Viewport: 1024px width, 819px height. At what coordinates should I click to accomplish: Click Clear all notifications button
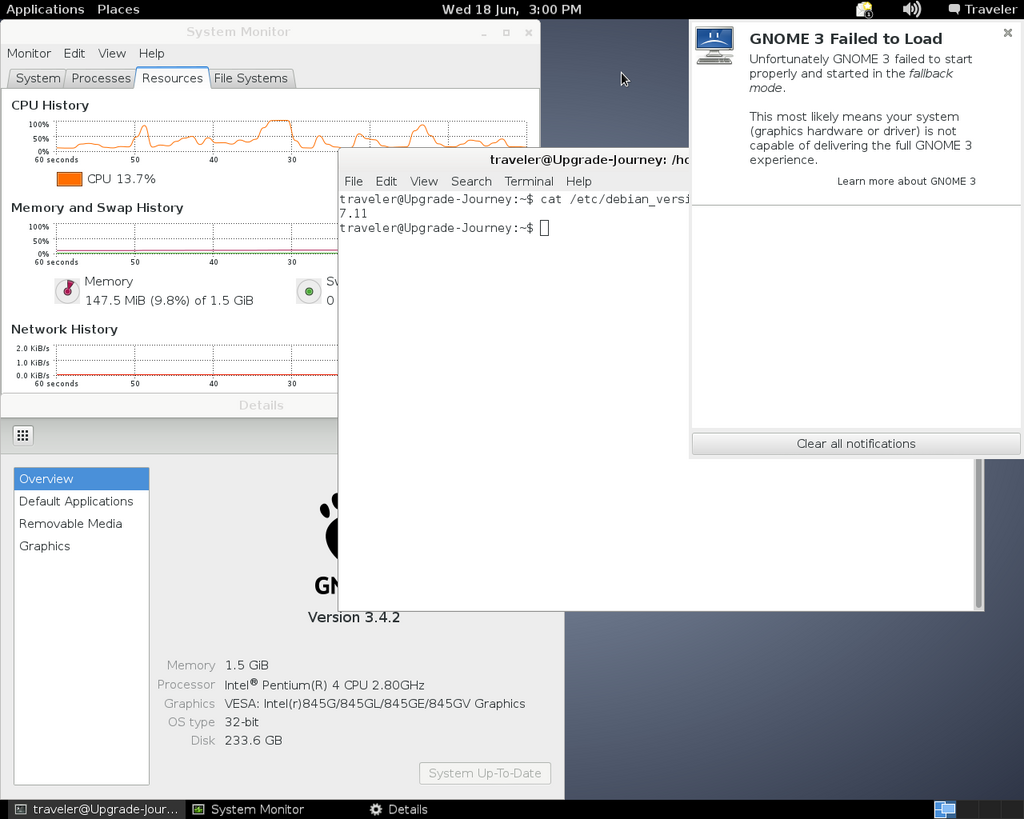point(856,444)
